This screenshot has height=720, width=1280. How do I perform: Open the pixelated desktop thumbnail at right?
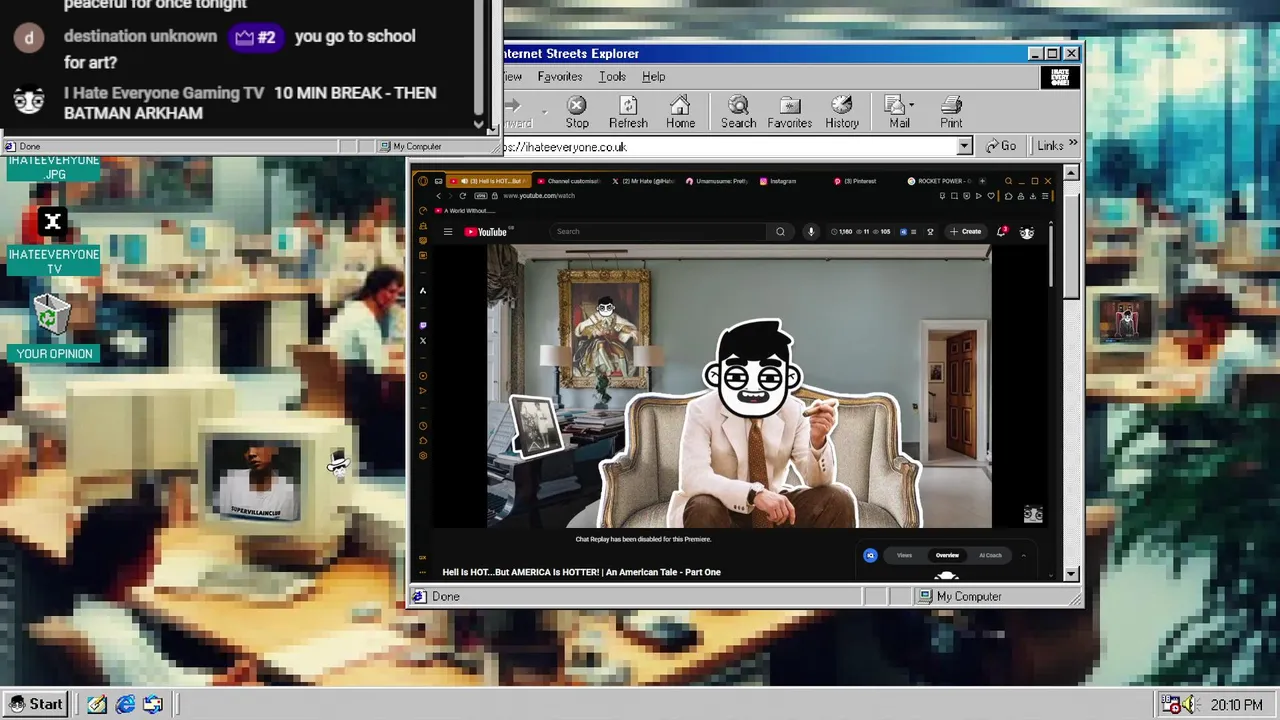coord(1125,320)
